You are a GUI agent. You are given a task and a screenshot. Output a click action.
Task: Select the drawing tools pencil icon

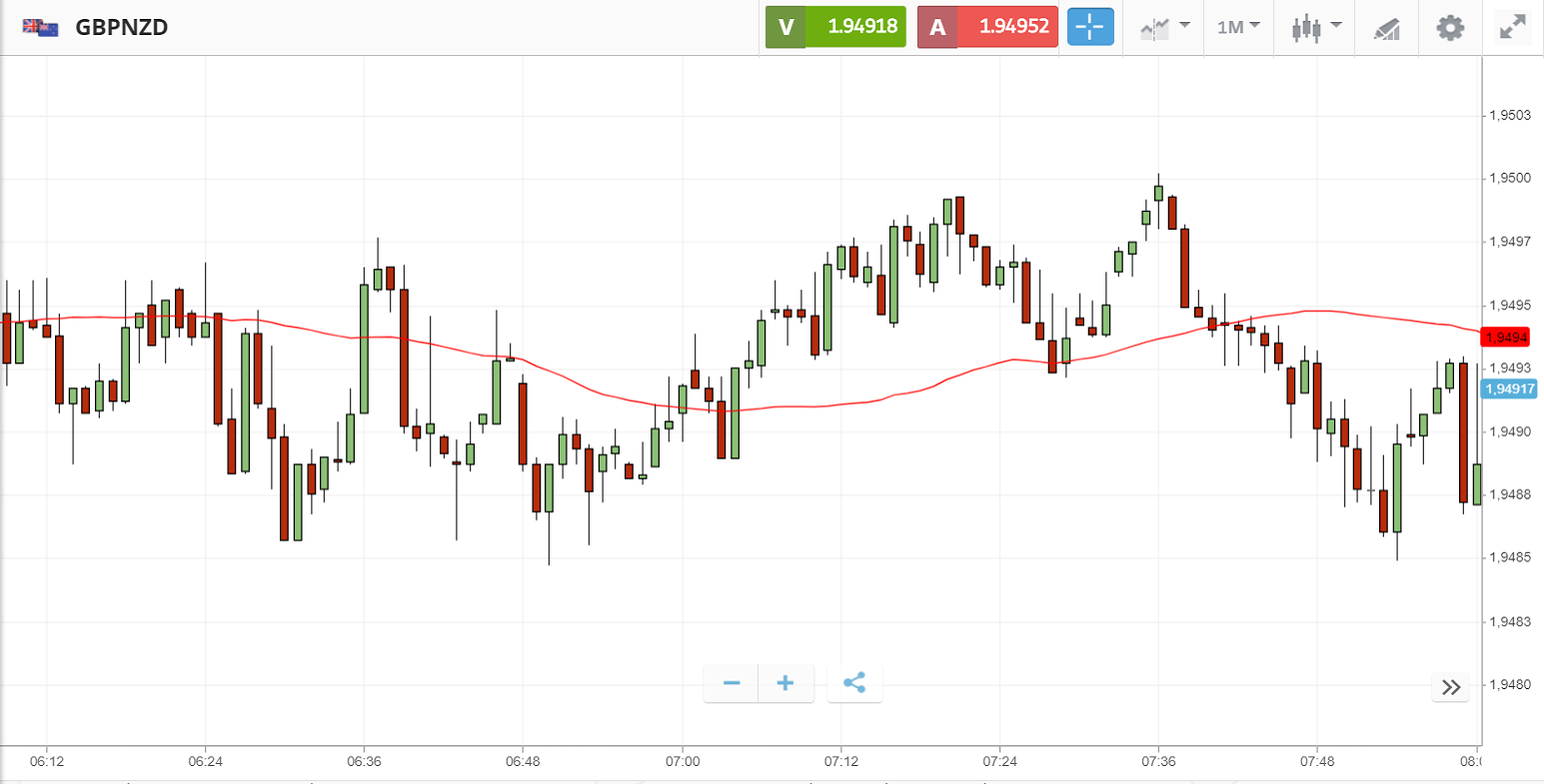1387,28
